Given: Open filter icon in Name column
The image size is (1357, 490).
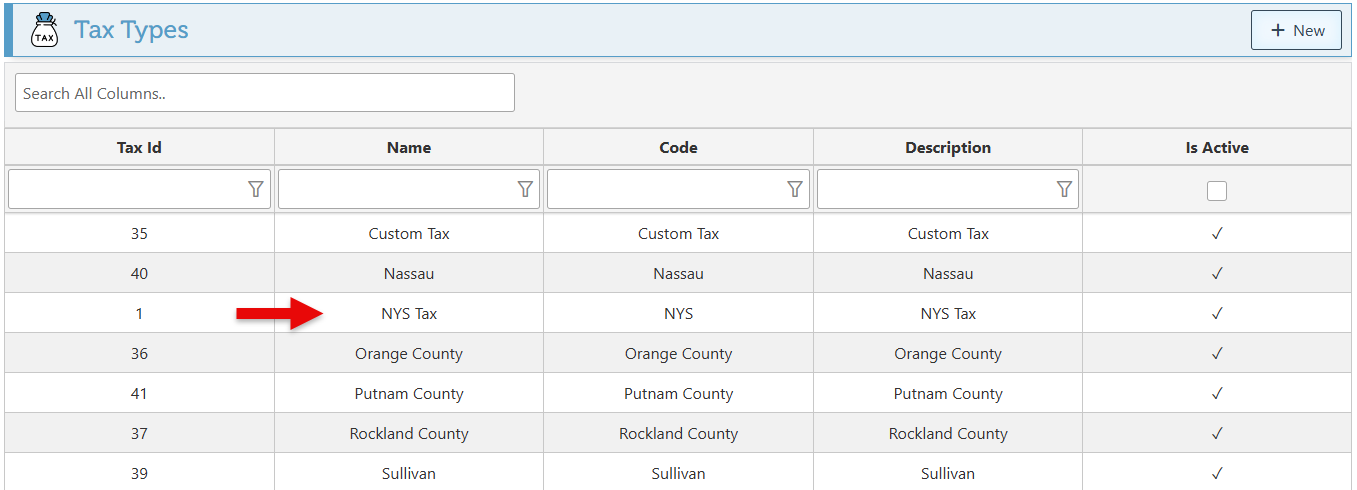Looking at the screenshot, I should pos(525,189).
